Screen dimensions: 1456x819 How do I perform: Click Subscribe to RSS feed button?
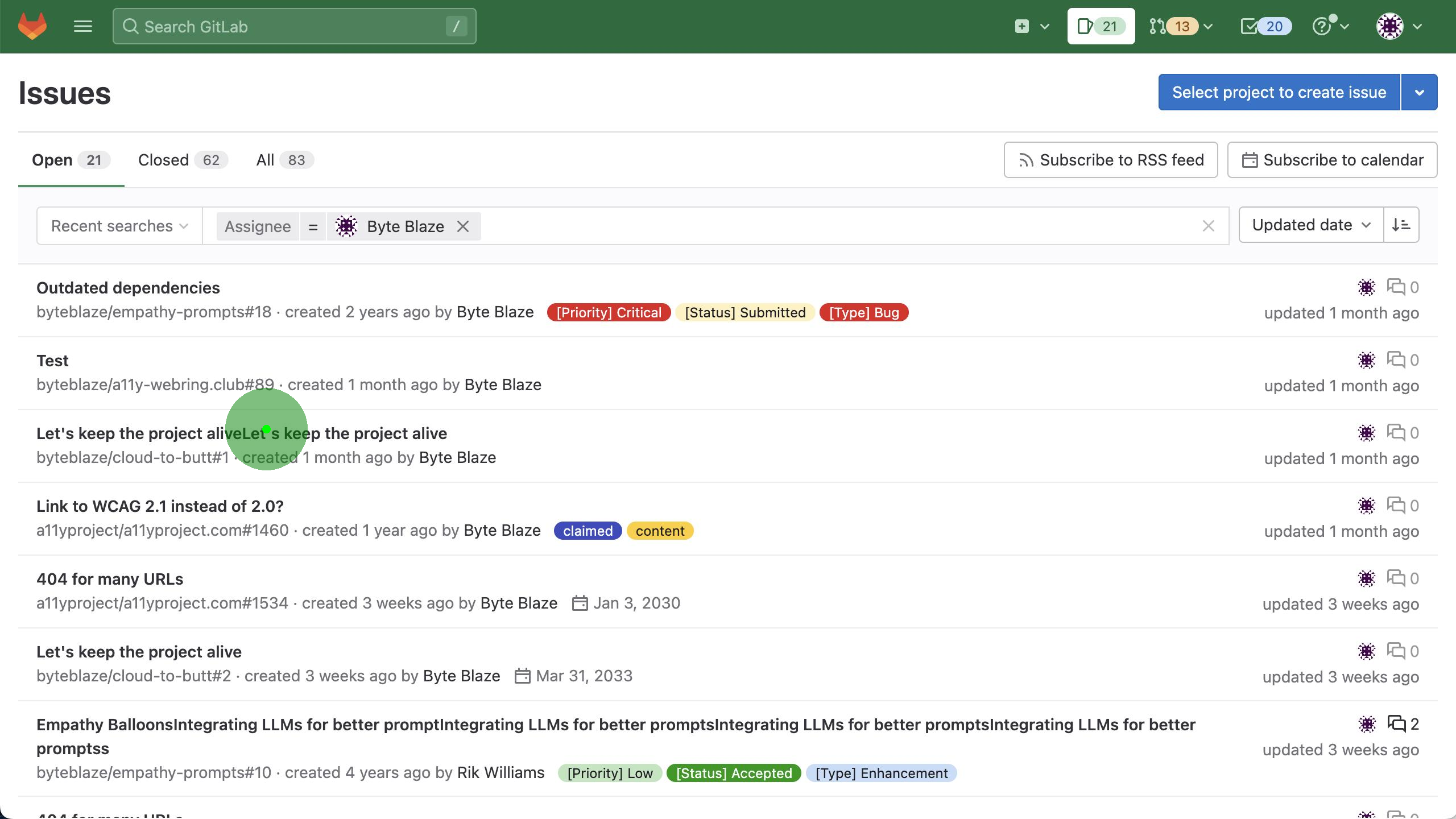point(1110,160)
